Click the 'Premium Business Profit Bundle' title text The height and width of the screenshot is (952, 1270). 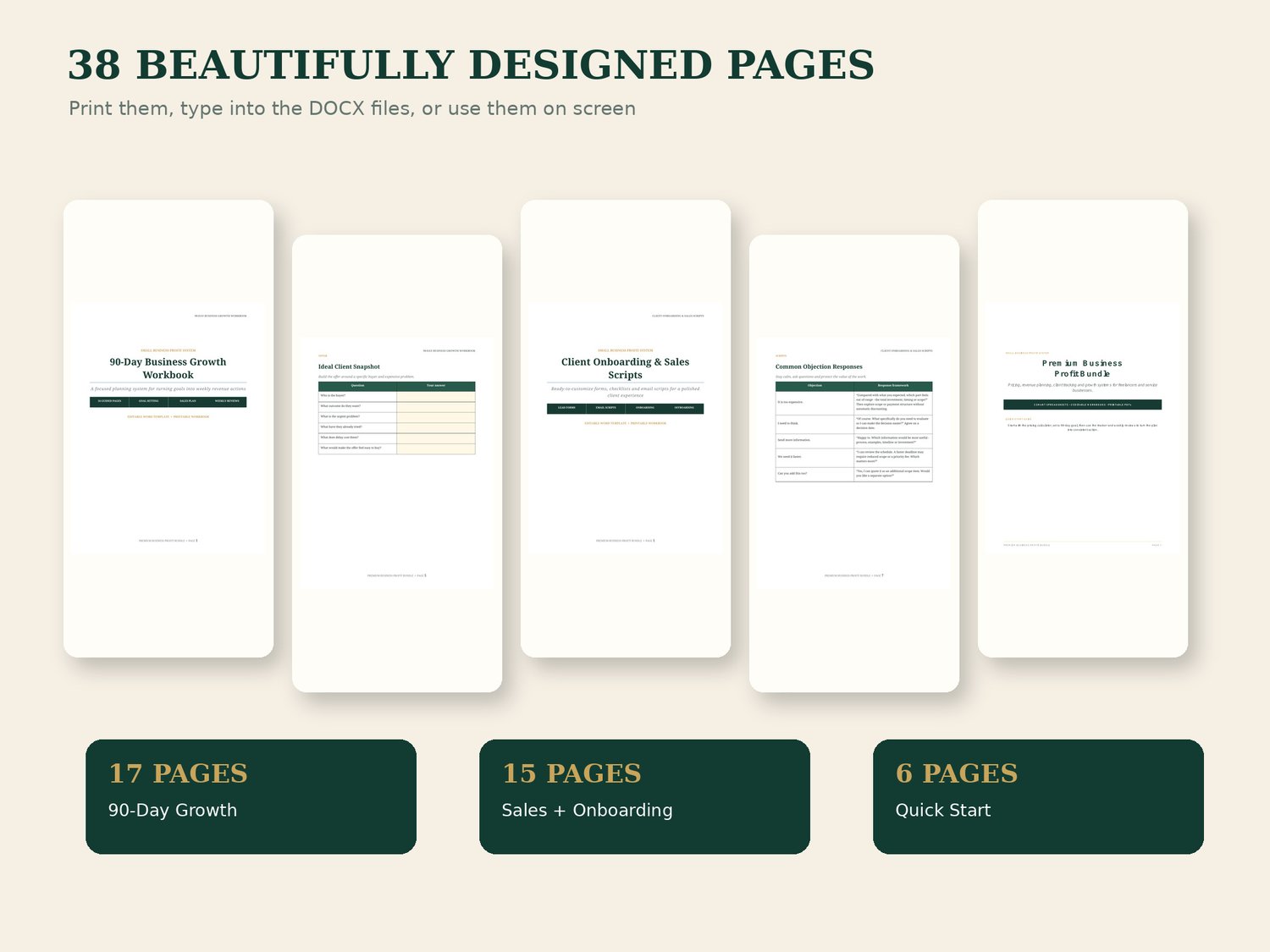click(x=1082, y=368)
